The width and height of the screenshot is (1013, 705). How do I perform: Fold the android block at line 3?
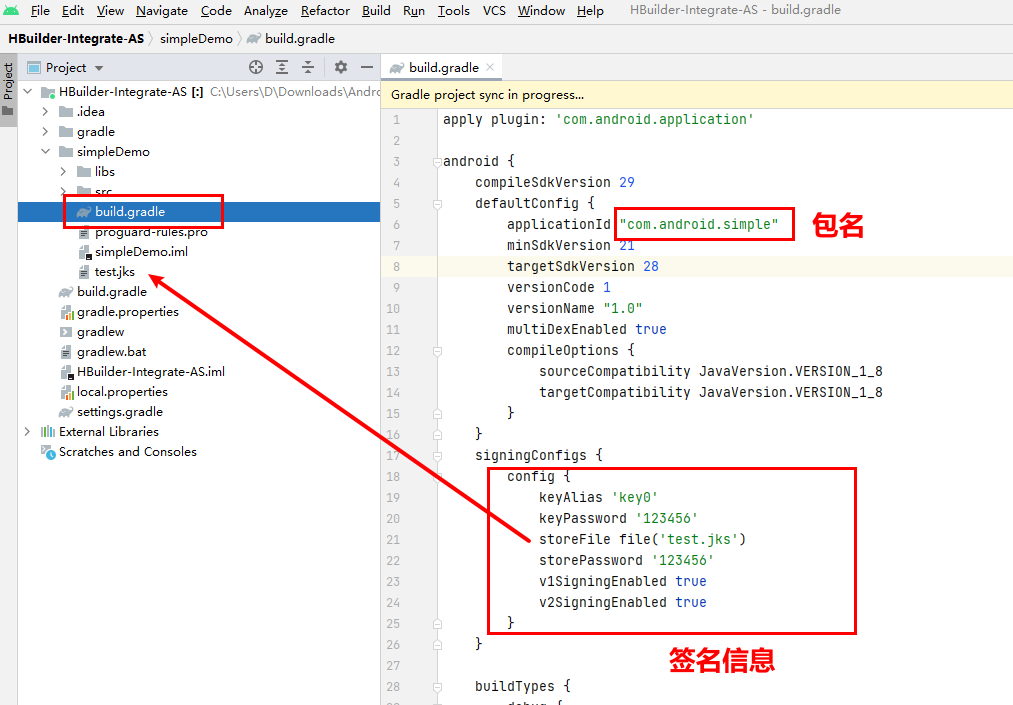point(436,162)
